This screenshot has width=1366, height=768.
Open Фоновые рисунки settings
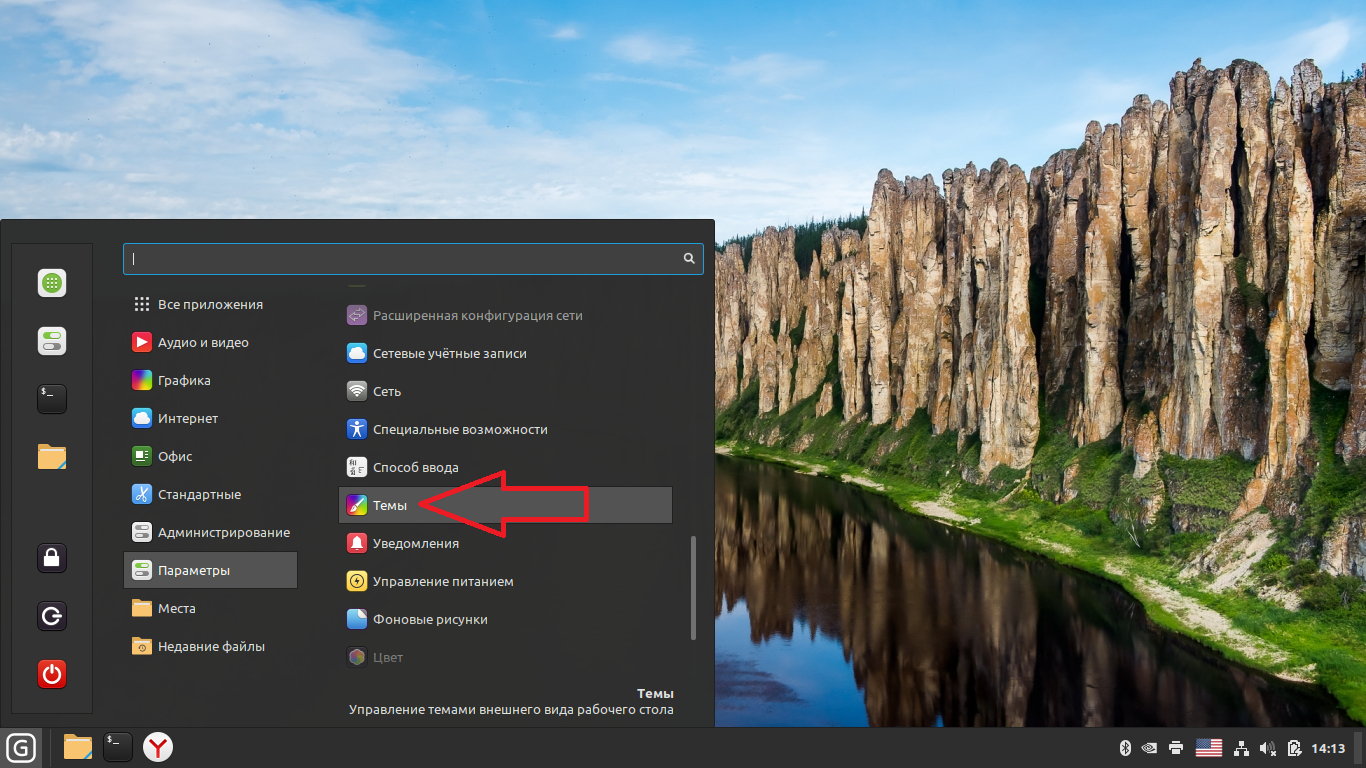pyautogui.click(x=430, y=619)
